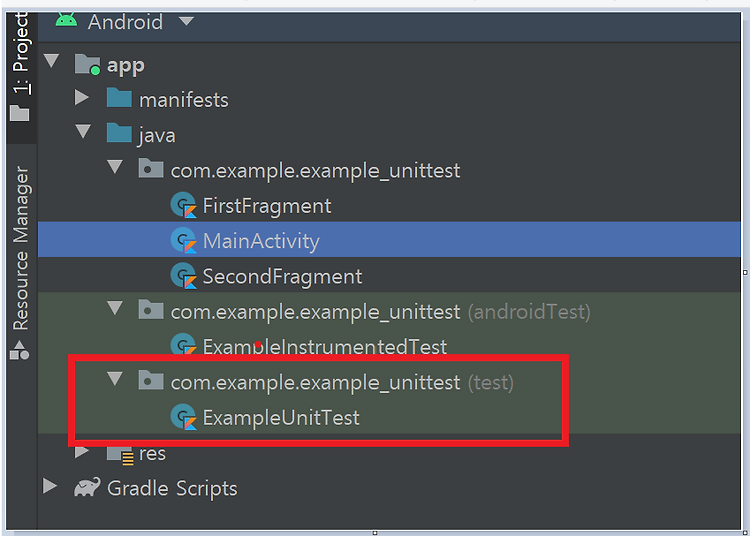The height and width of the screenshot is (536, 750).
Task: Click the manifests folder icon
Action: (119, 98)
